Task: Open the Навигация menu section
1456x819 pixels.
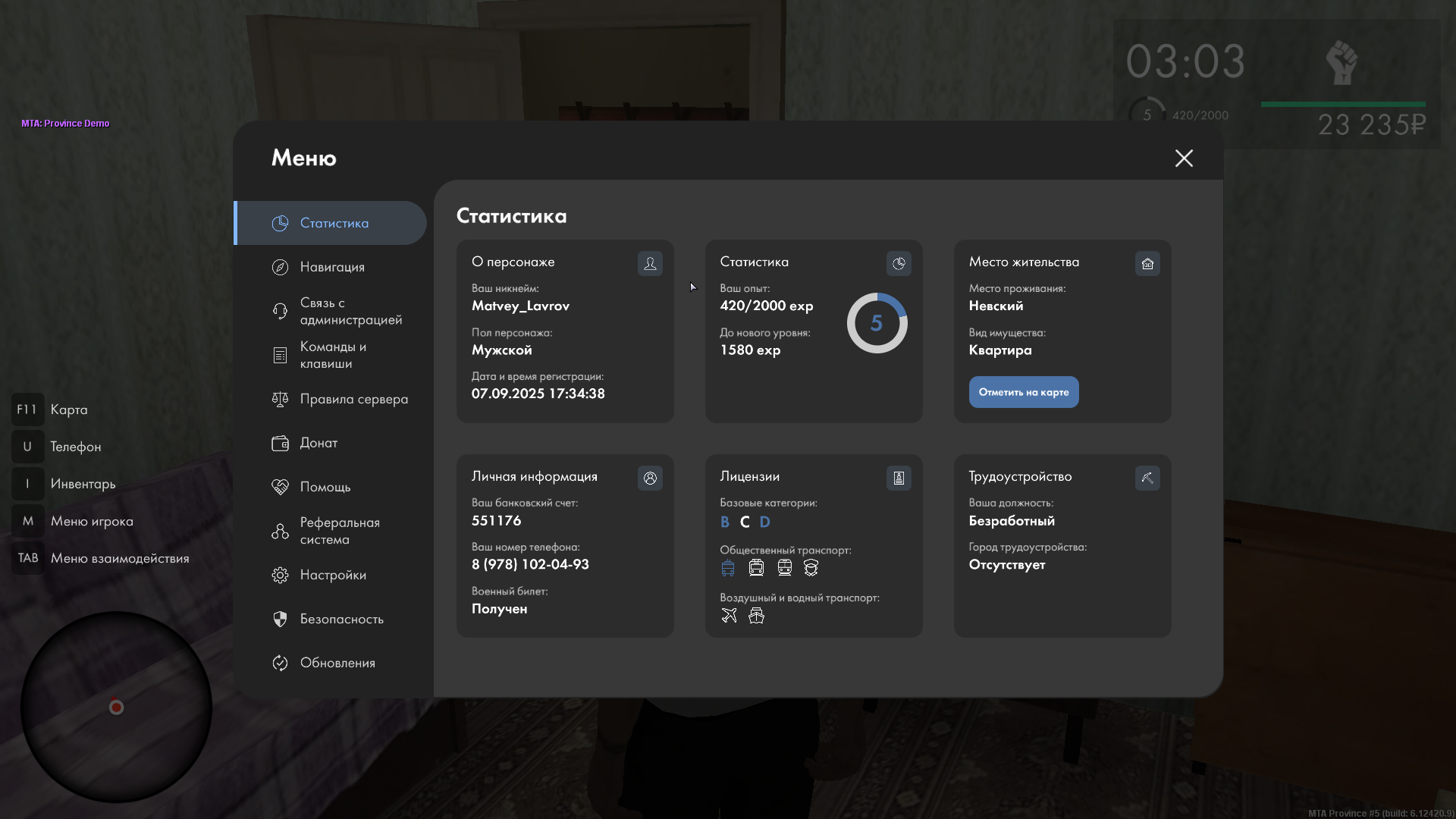Action: (x=331, y=267)
